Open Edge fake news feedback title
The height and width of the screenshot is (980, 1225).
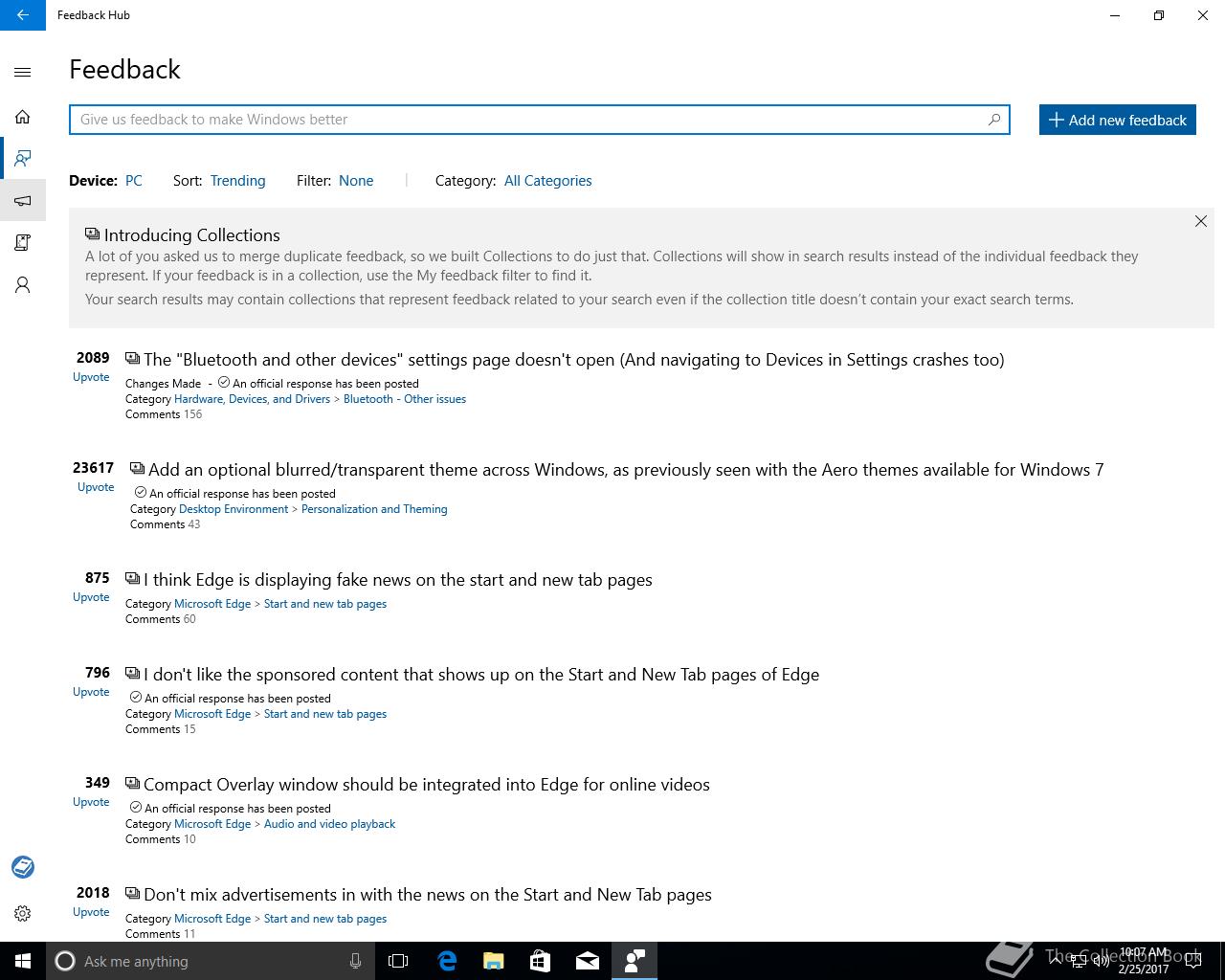[x=398, y=580]
